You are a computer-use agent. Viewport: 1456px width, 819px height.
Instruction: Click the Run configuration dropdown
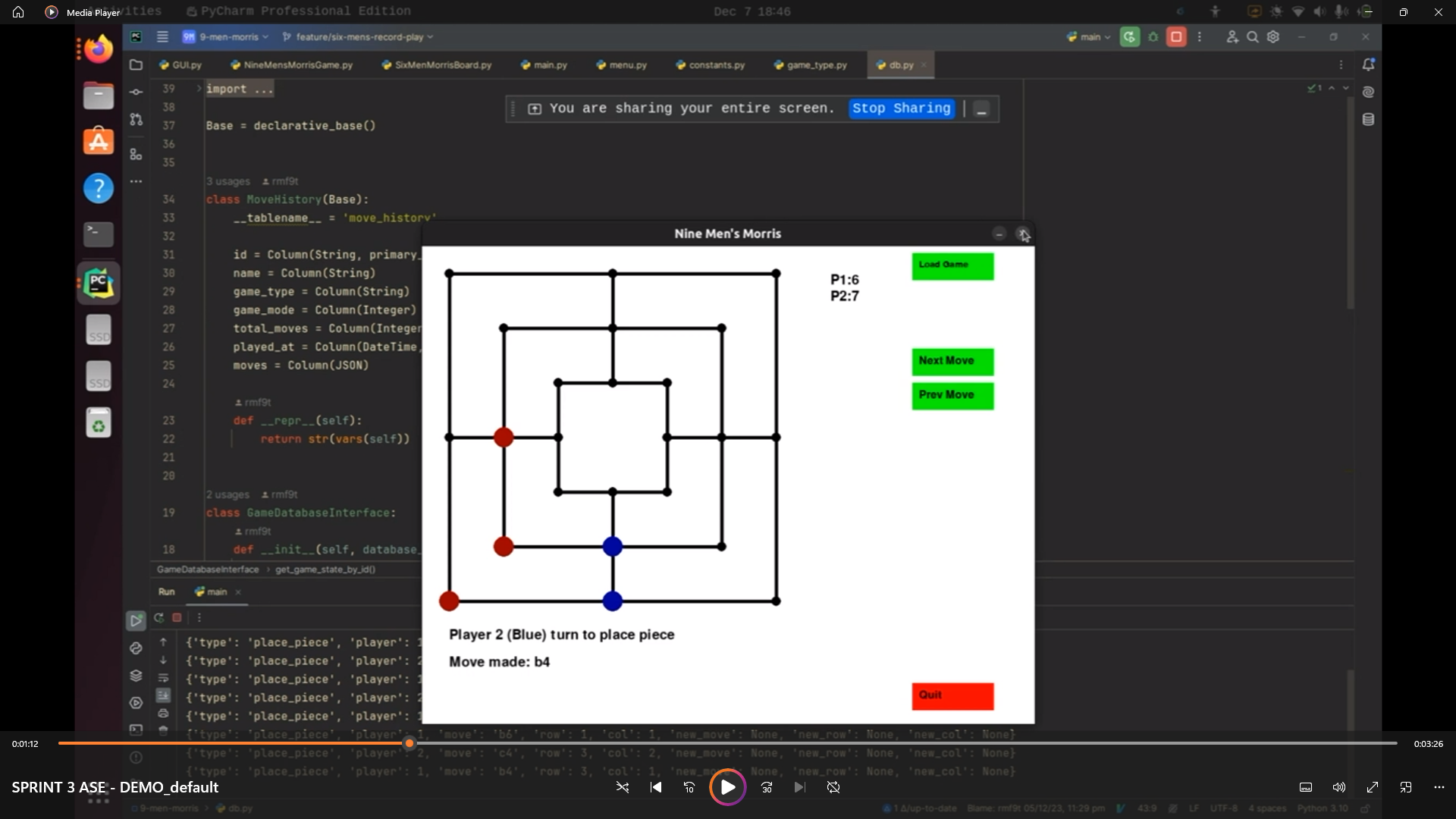[1089, 36]
